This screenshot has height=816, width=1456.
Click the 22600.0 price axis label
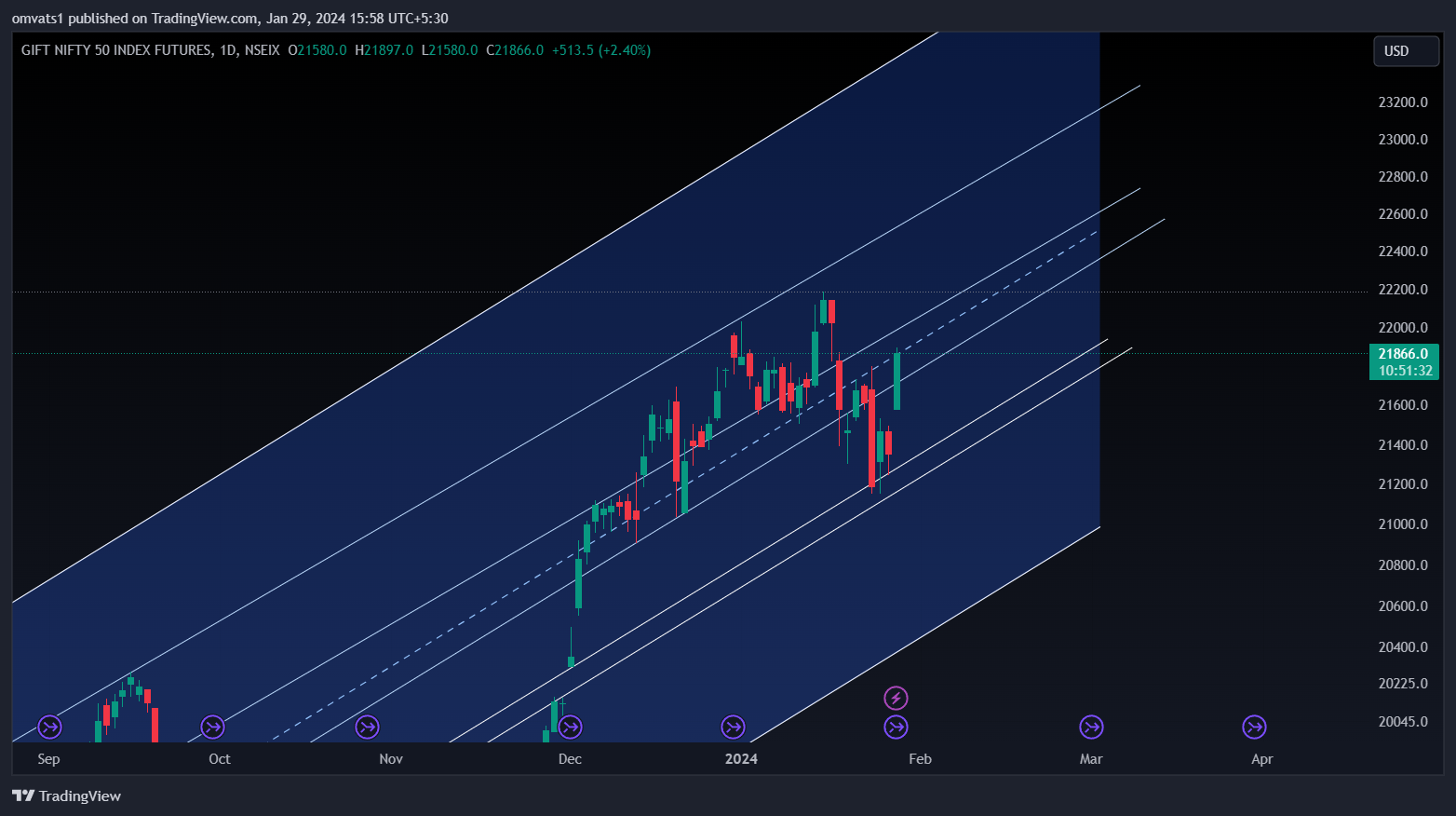click(1403, 214)
